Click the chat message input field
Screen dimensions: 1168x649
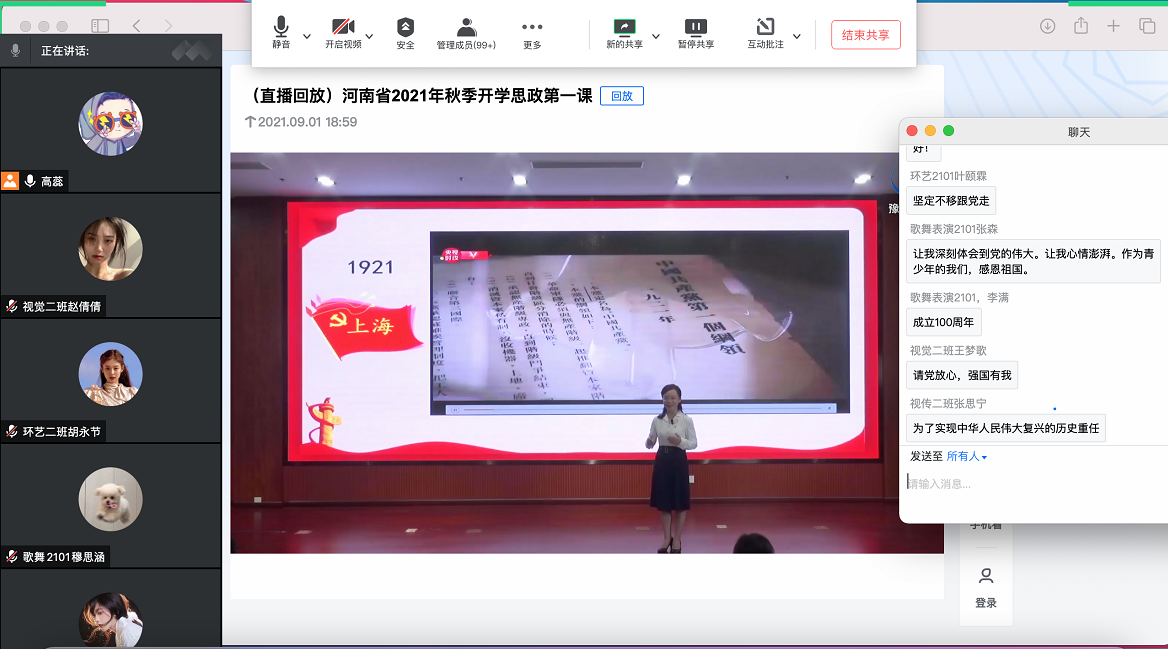pos(1030,484)
